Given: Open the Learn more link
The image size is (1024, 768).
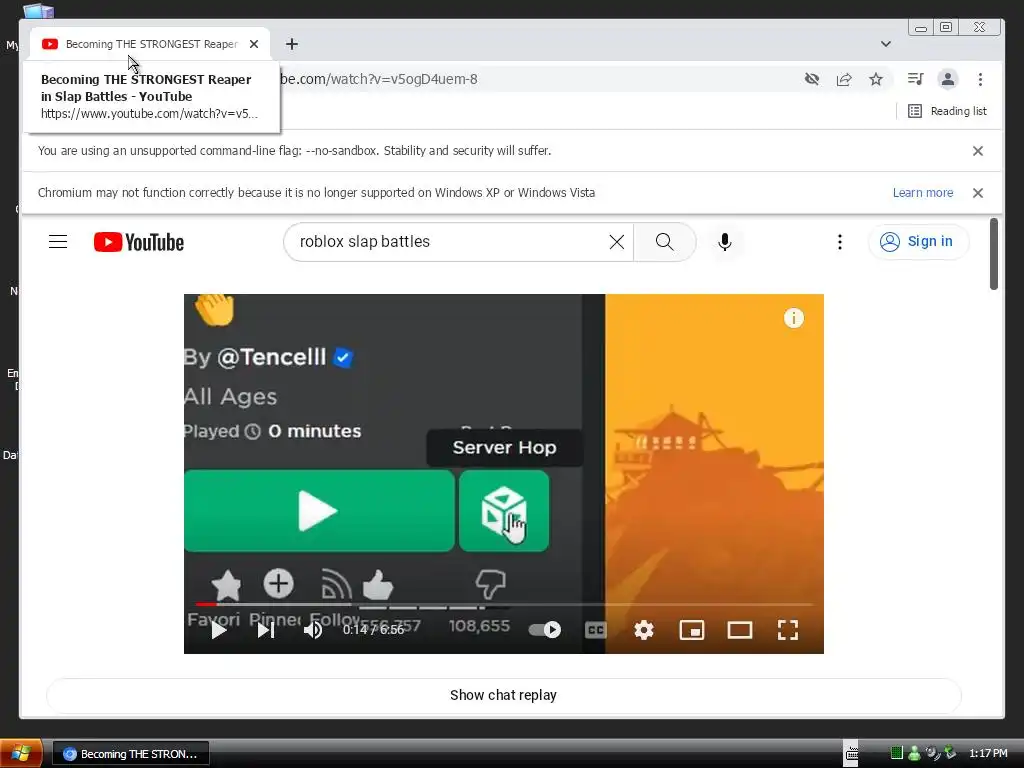Looking at the screenshot, I should click(x=923, y=193).
